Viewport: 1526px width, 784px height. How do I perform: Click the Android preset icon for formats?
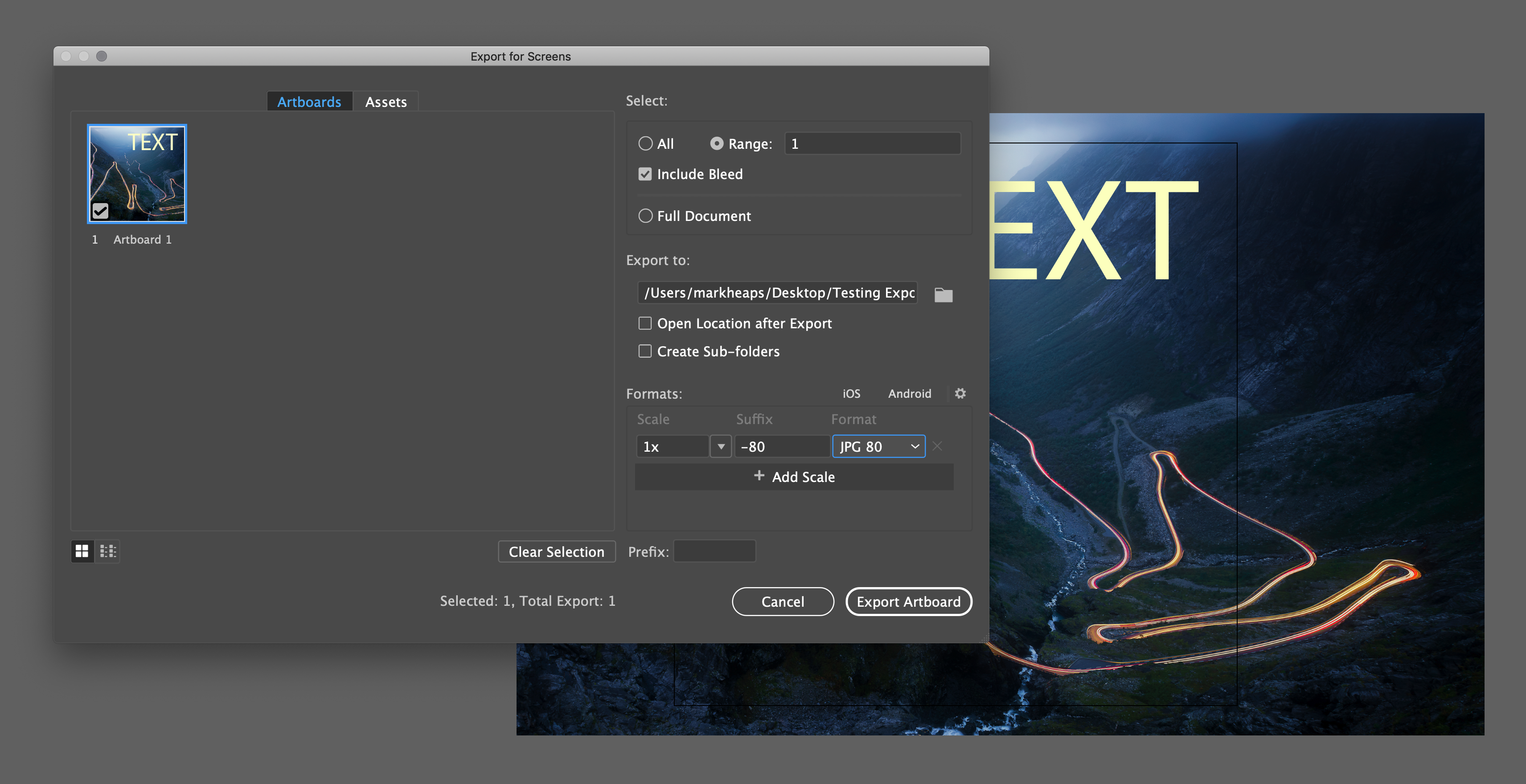(909, 393)
